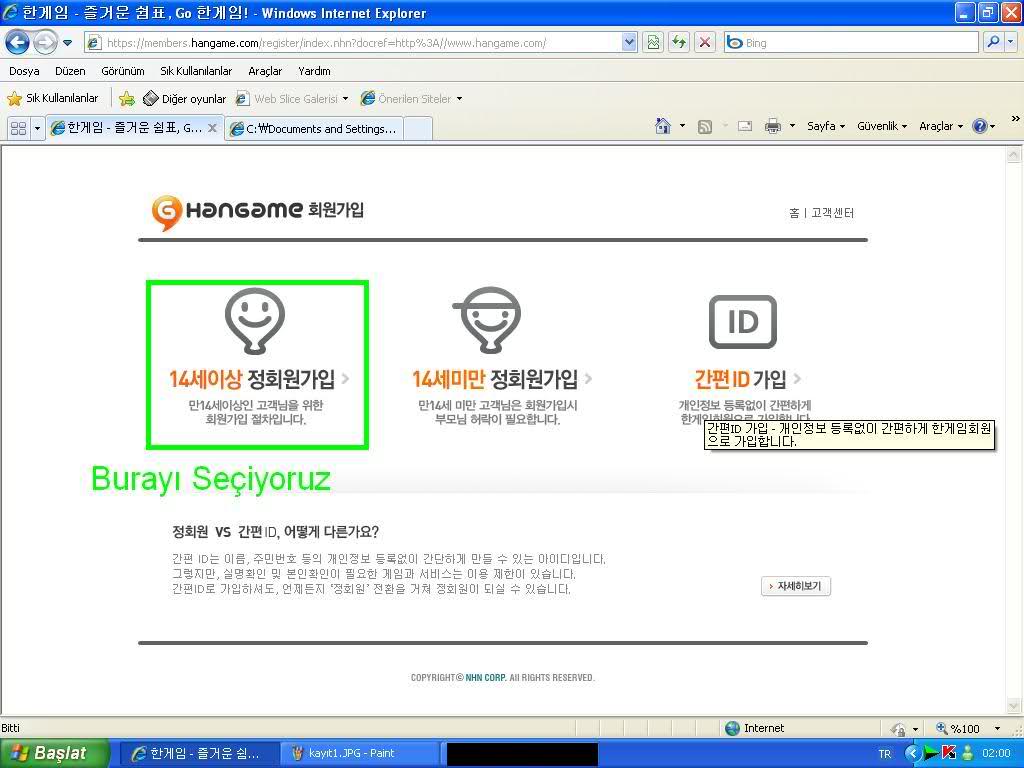Open the Görünüm menu
Image resolution: width=1024 pixels, height=768 pixels.
point(123,71)
